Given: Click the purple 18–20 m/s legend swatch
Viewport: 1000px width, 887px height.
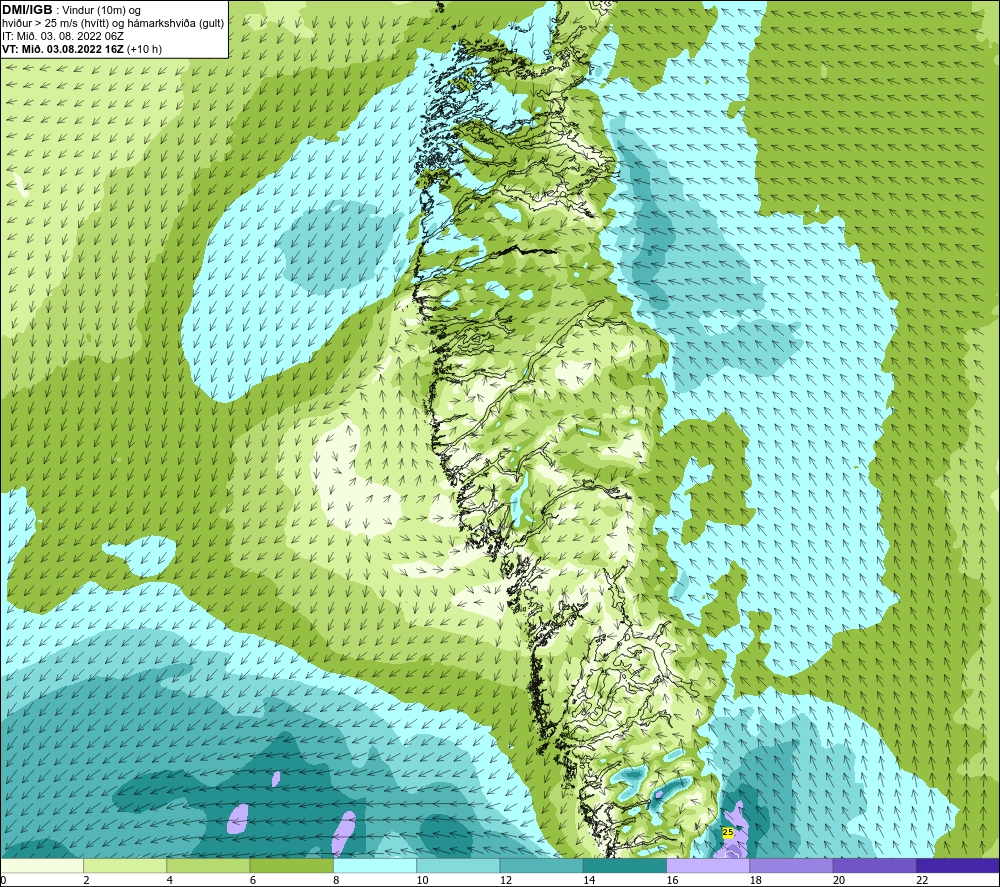Looking at the screenshot, I should tap(791, 865).
